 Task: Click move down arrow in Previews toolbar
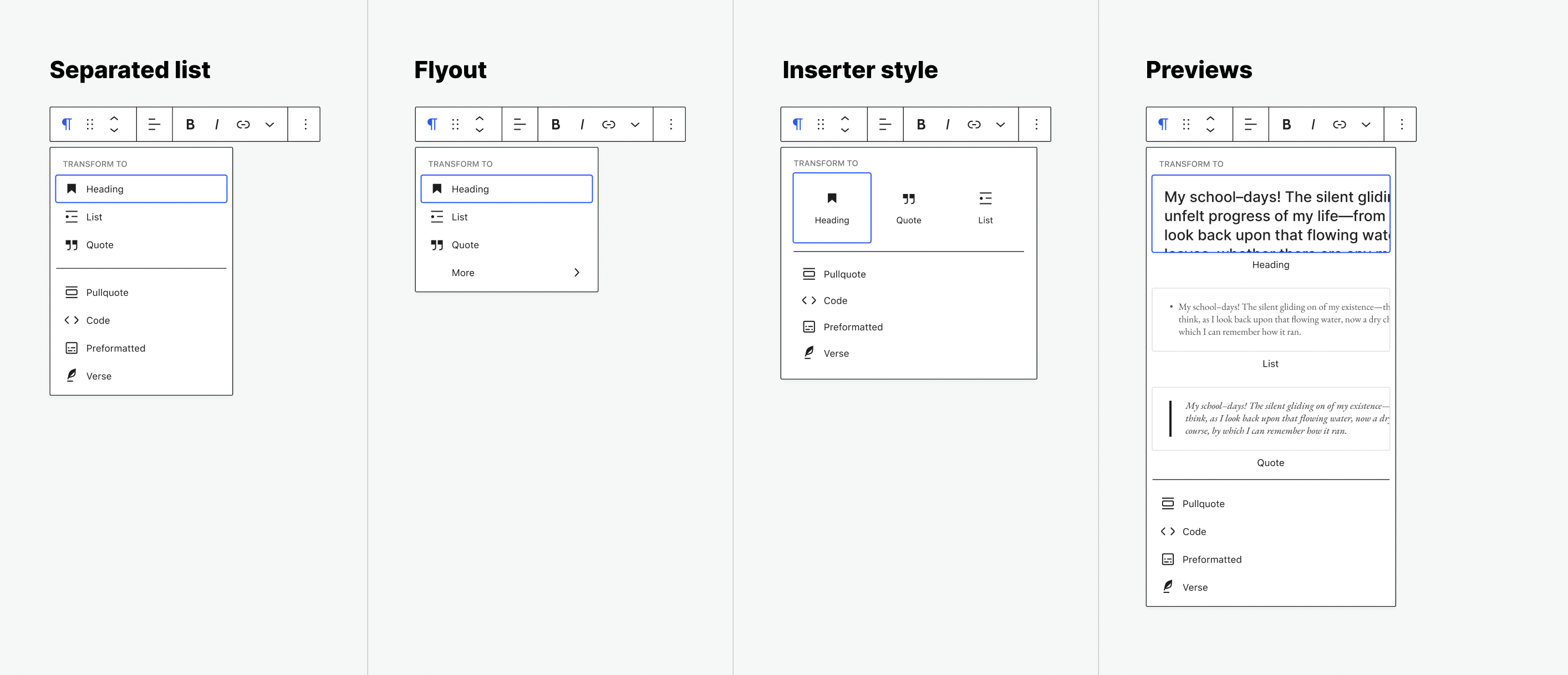point(1210,130)
